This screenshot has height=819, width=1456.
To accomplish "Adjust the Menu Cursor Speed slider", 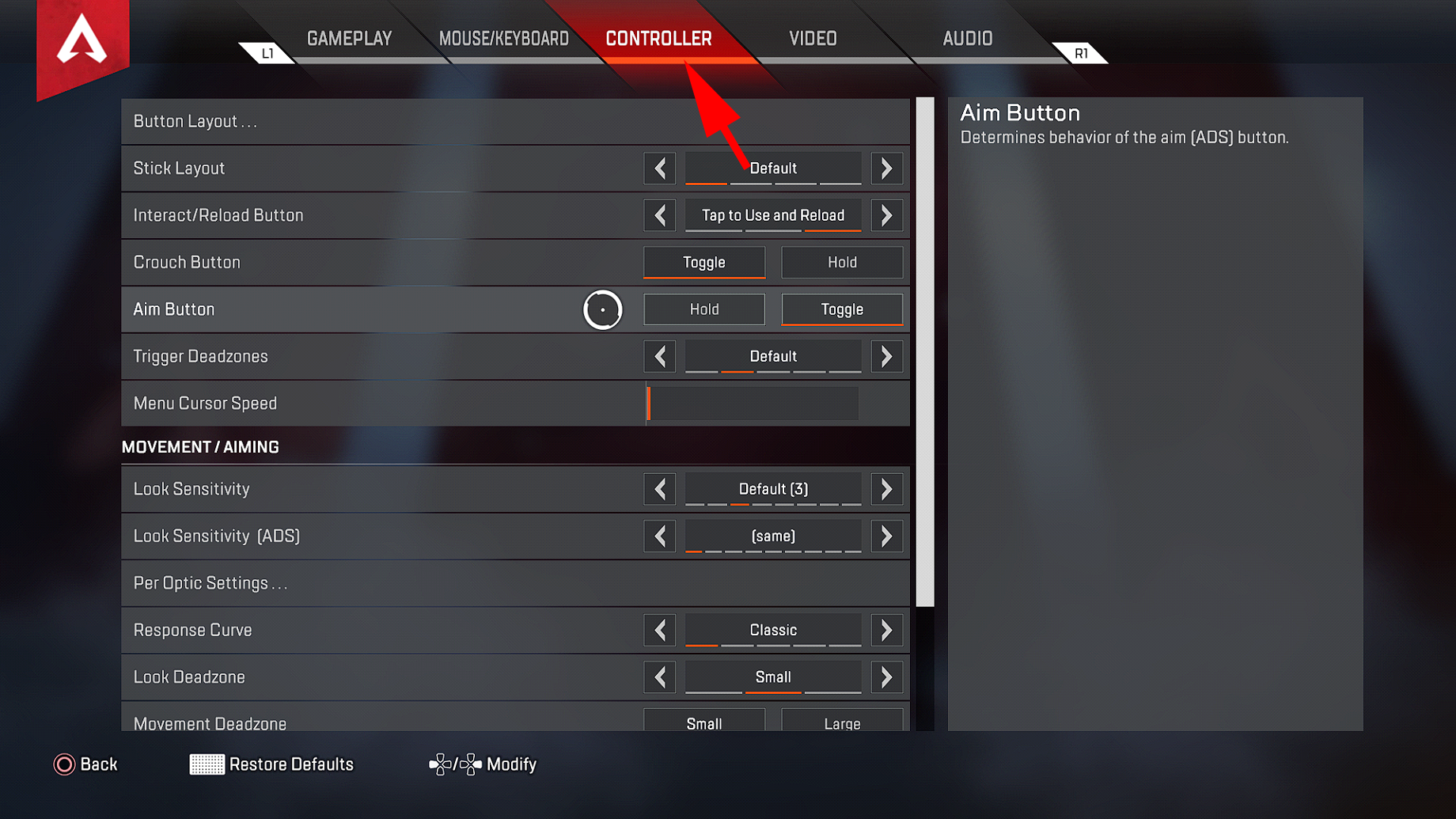I will [x=753, y=404].
